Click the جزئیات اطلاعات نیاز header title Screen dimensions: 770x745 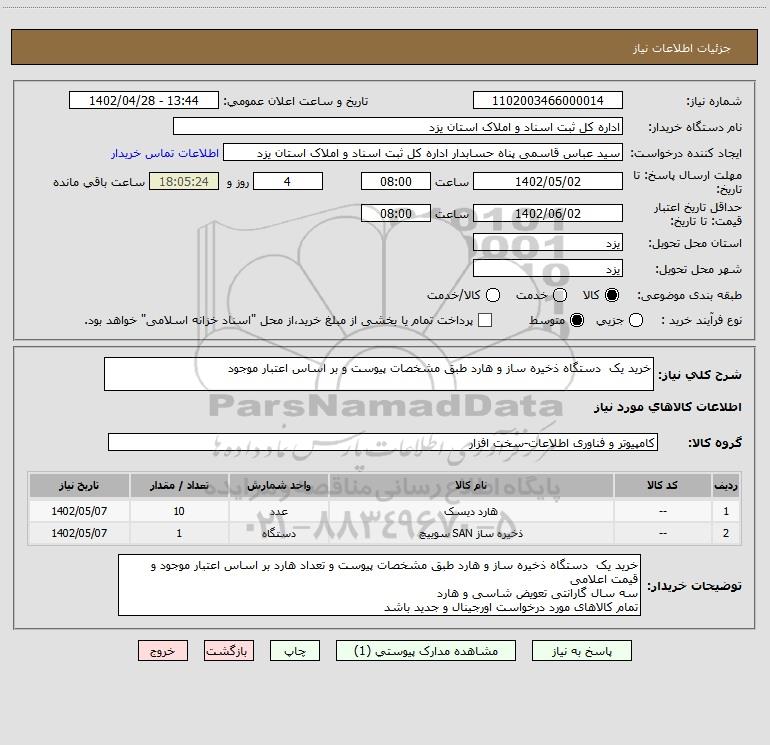tap(681, 48)
